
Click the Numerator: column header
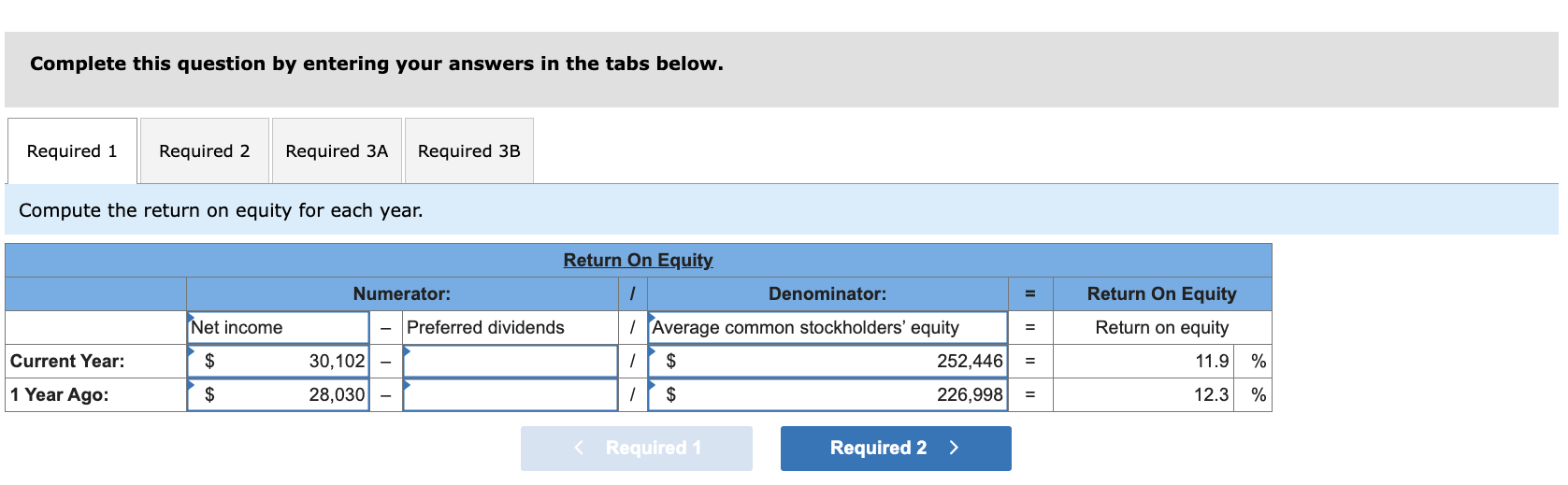pos(402,293)
